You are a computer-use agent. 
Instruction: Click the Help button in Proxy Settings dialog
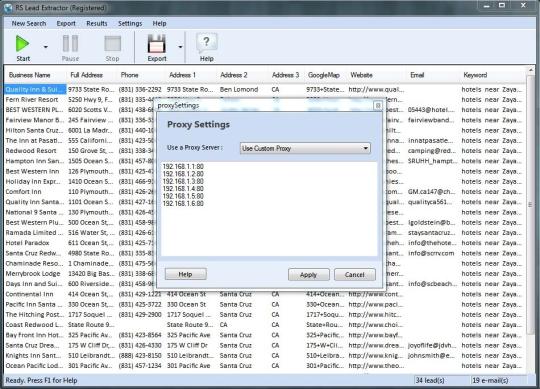[x=186, y=274]
